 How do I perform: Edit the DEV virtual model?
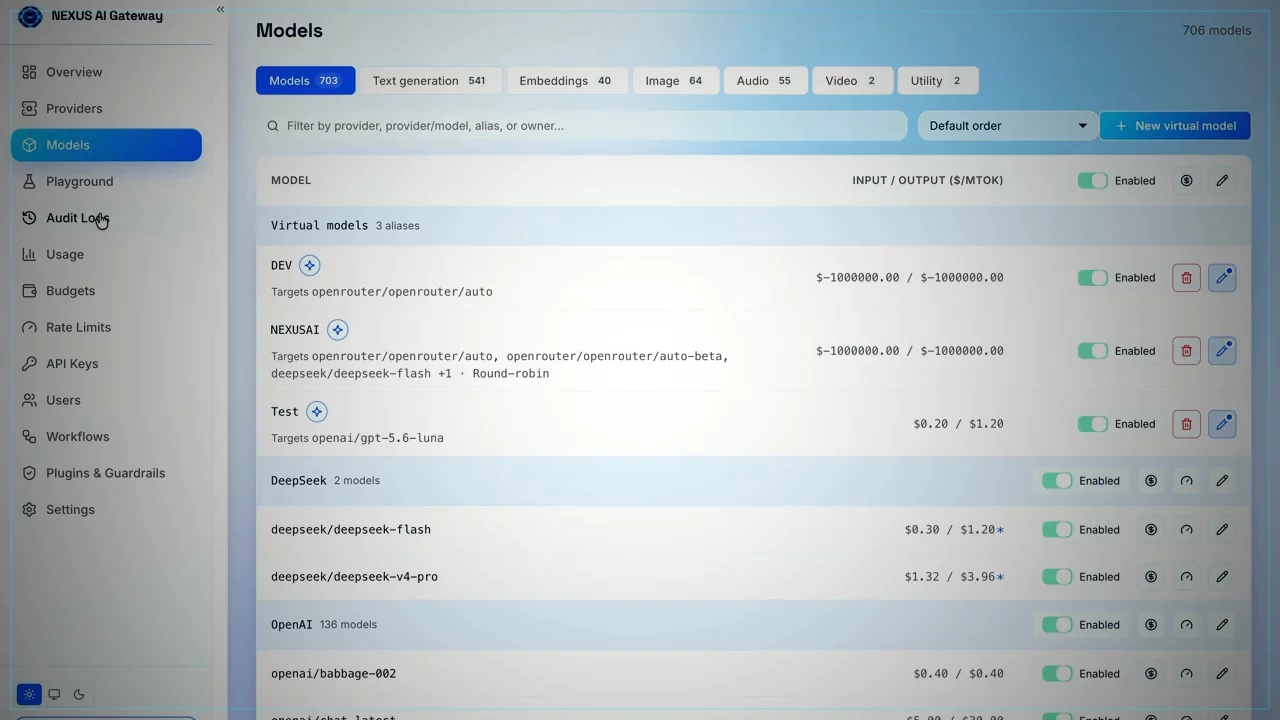1222,278
